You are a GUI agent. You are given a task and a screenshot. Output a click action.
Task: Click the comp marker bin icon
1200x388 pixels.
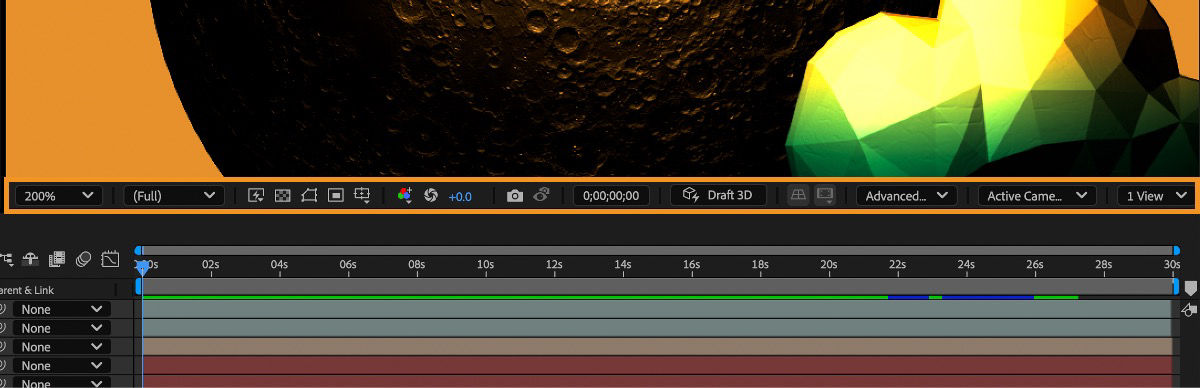coord(1190,288)
